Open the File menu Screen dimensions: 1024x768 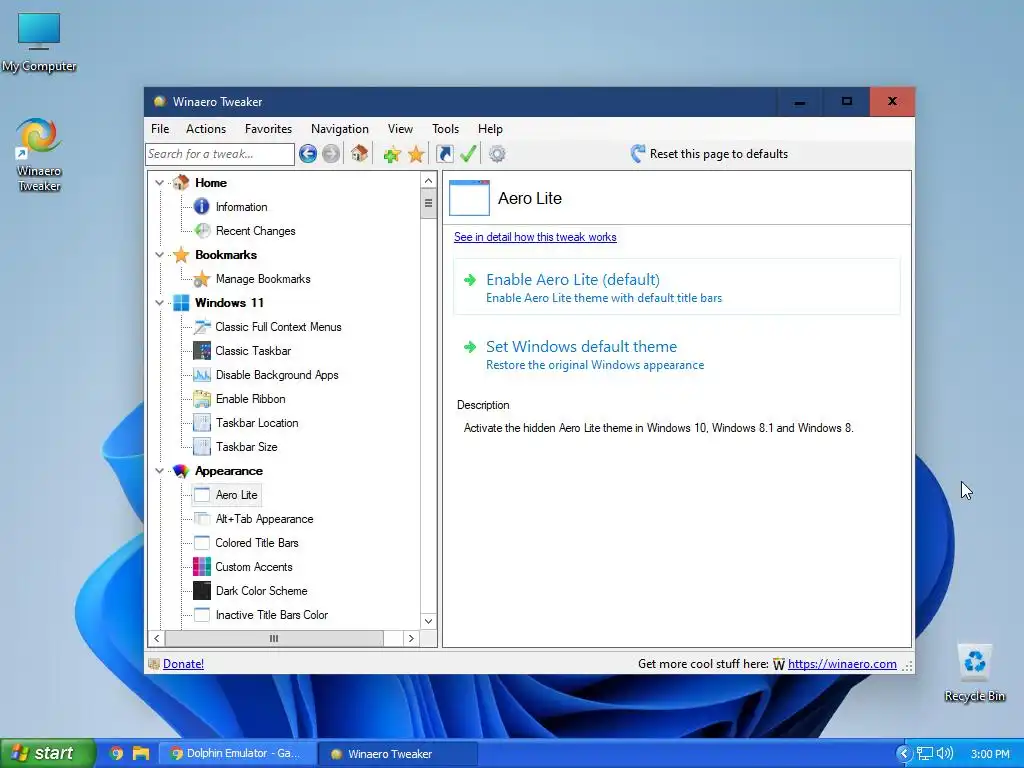160,129
